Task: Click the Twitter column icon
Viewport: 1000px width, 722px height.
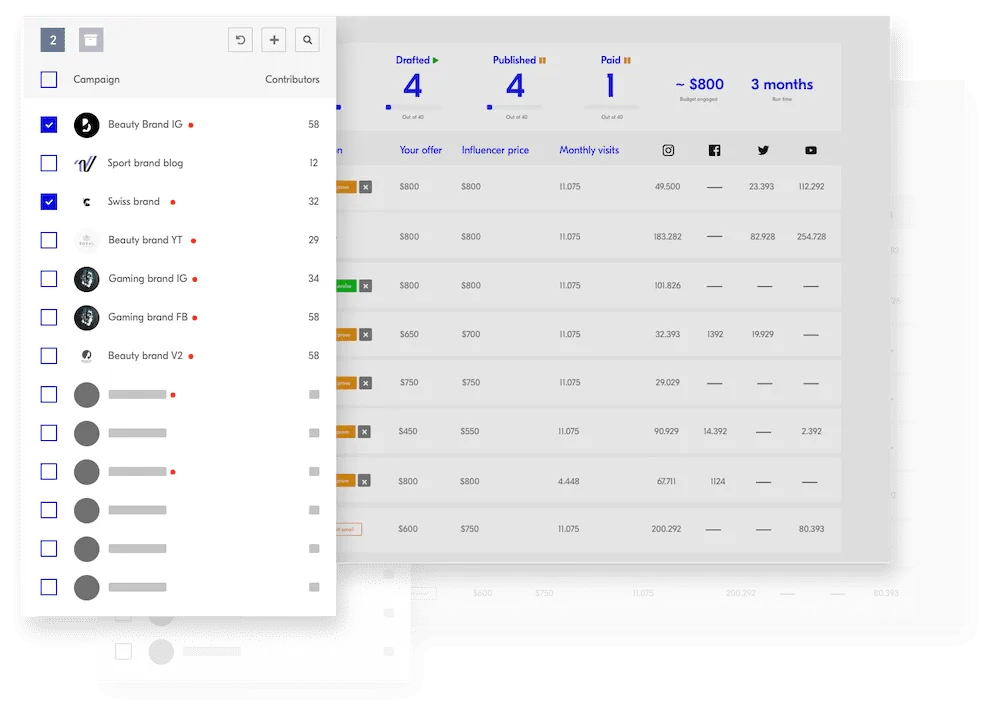Action: pyautogui.click(x=763, y=151)
